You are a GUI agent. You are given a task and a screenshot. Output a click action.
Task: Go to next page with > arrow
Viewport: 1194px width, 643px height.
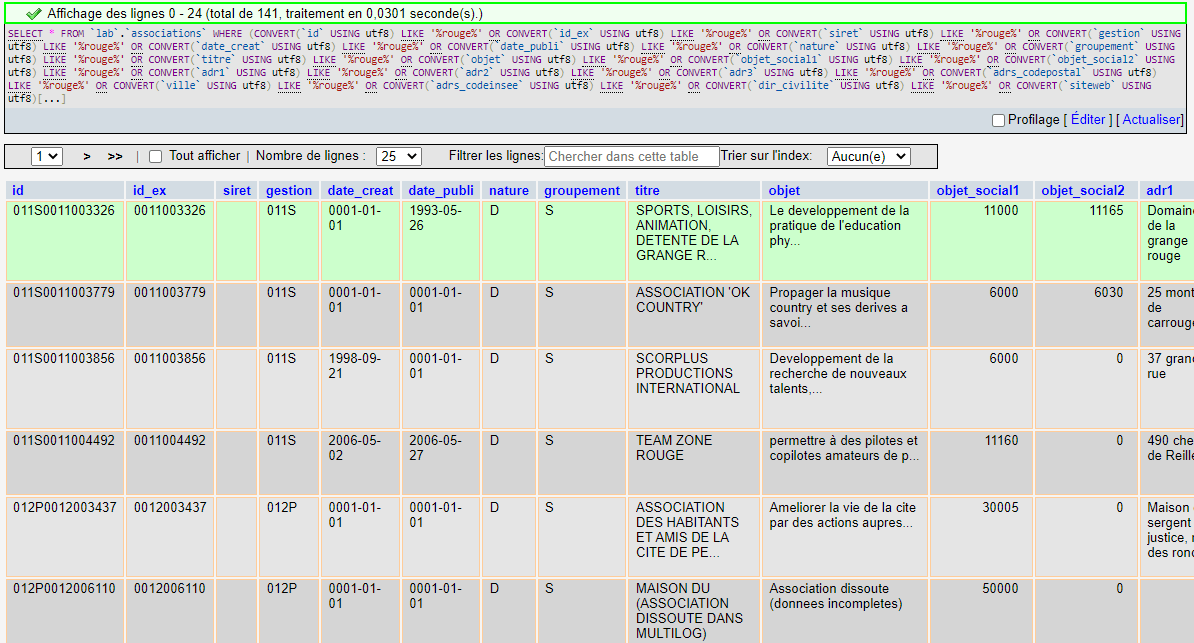coord(87,156)
